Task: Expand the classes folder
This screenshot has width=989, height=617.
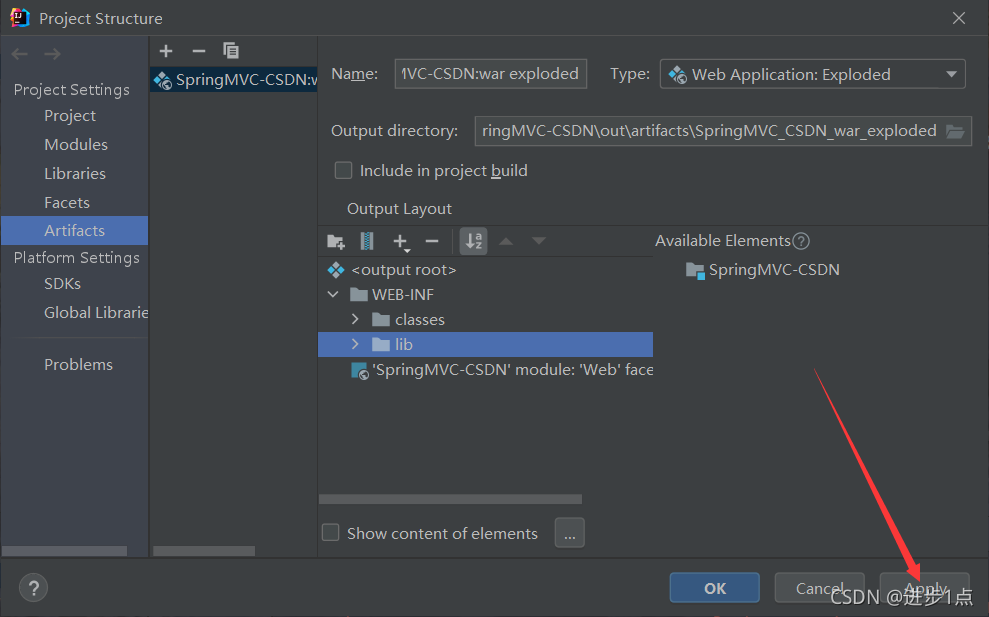Action: 355,319
